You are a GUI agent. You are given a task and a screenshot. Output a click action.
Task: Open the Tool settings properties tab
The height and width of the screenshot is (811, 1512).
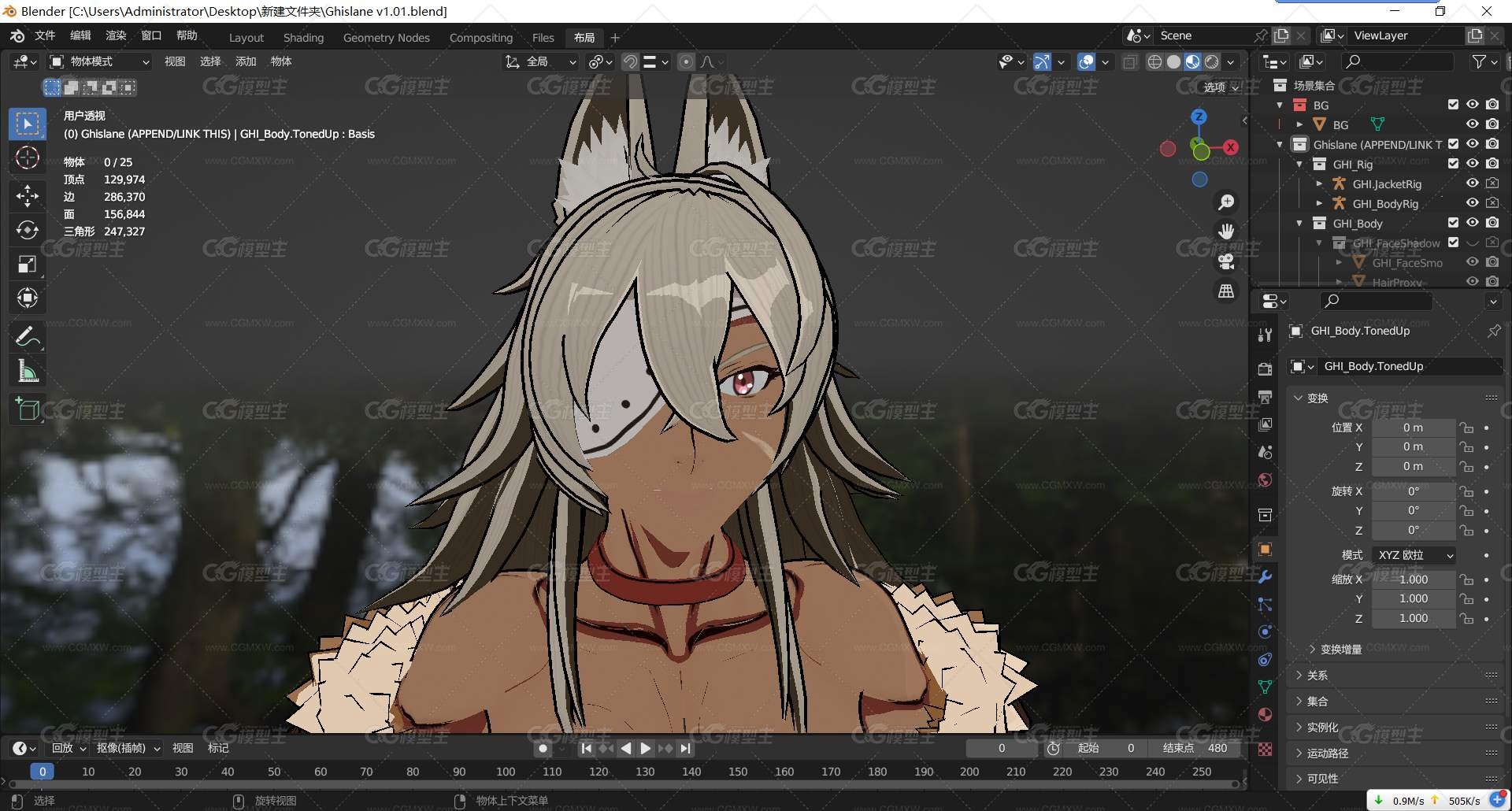point(1265,335)
